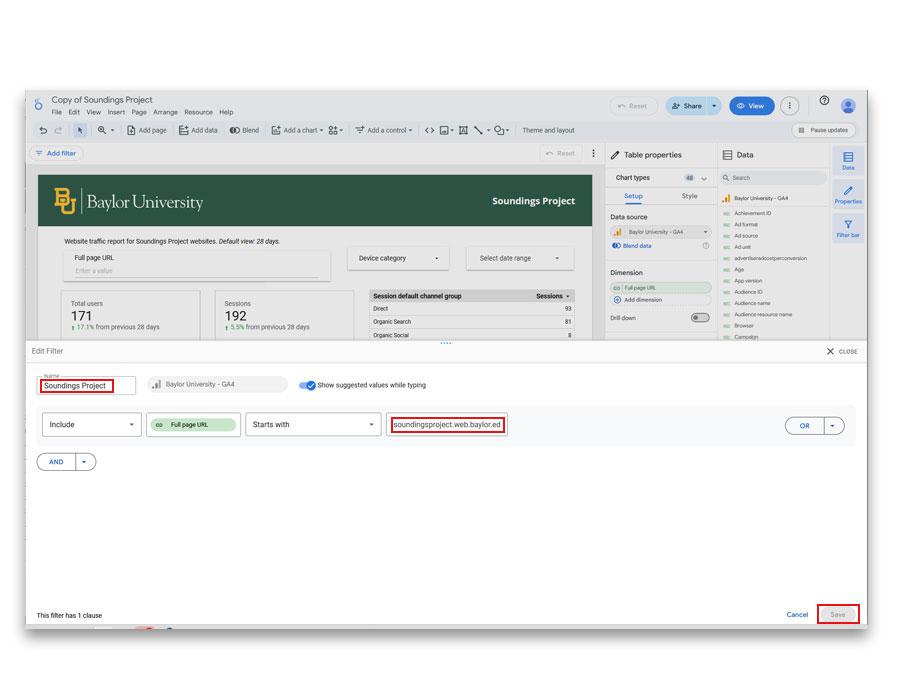Close the Edit Filter panel
This screenshot has width=900, height=684.
click(x=841, y=351)
